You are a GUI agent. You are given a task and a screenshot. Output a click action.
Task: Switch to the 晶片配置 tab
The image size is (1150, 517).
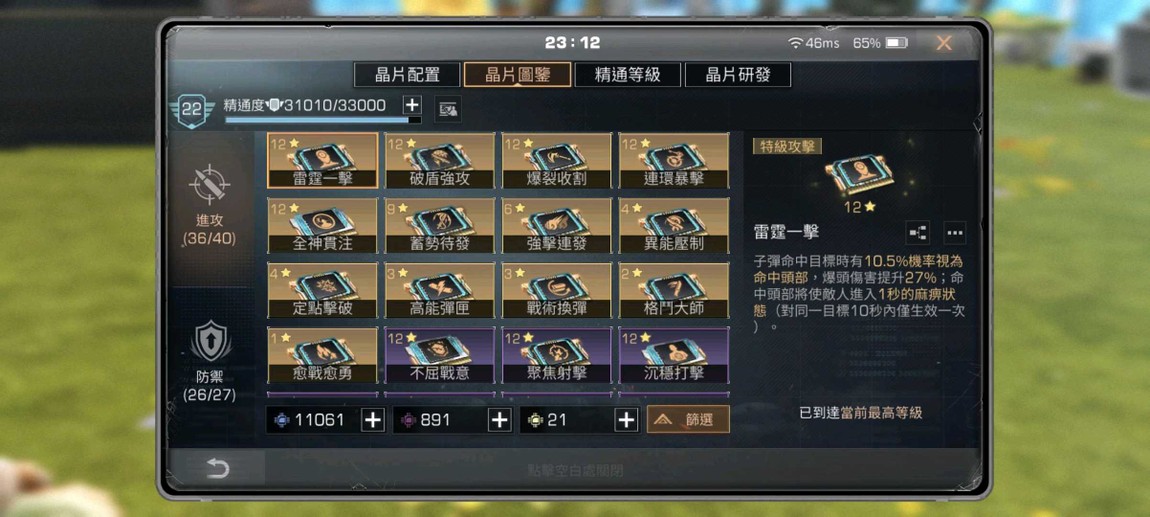pyautogui.click(x=407, y=75)
